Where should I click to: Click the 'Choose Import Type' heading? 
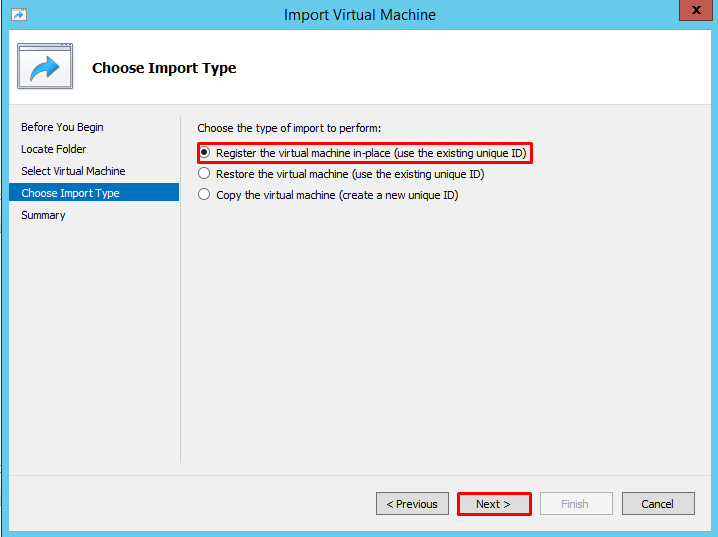(x=164, y=68)
